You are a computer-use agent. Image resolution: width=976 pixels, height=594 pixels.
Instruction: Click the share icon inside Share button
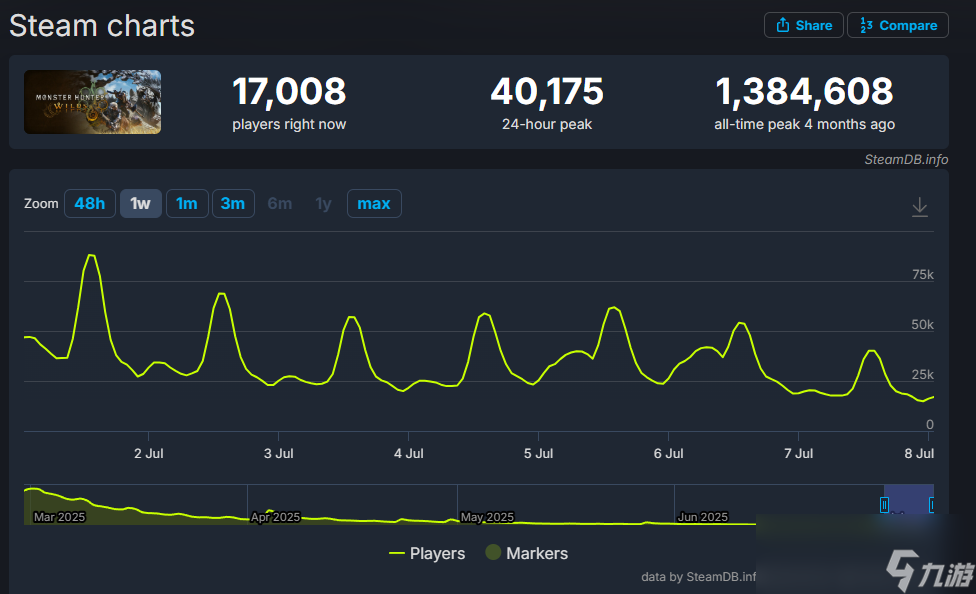pos(783,25)
